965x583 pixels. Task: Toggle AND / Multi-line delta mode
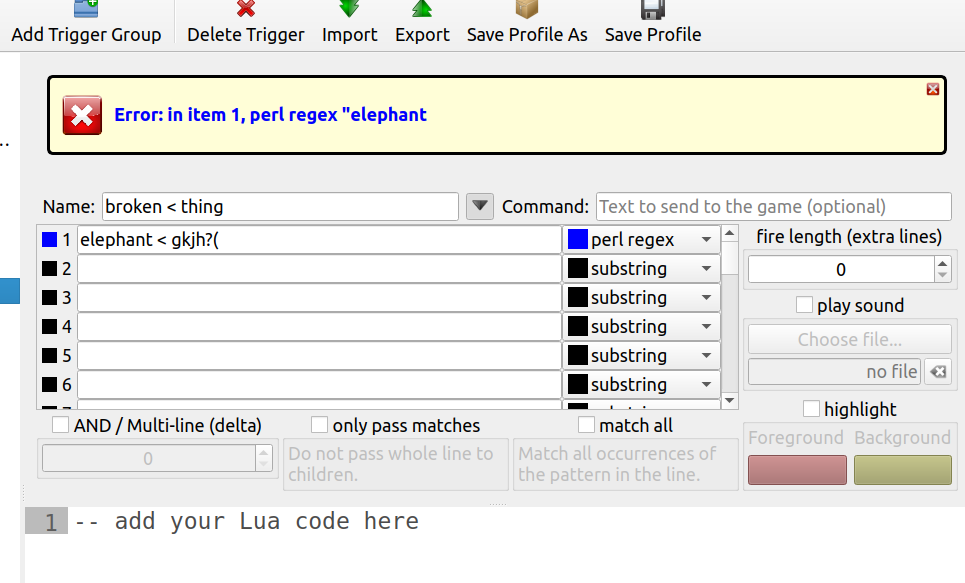coord(58,425)
